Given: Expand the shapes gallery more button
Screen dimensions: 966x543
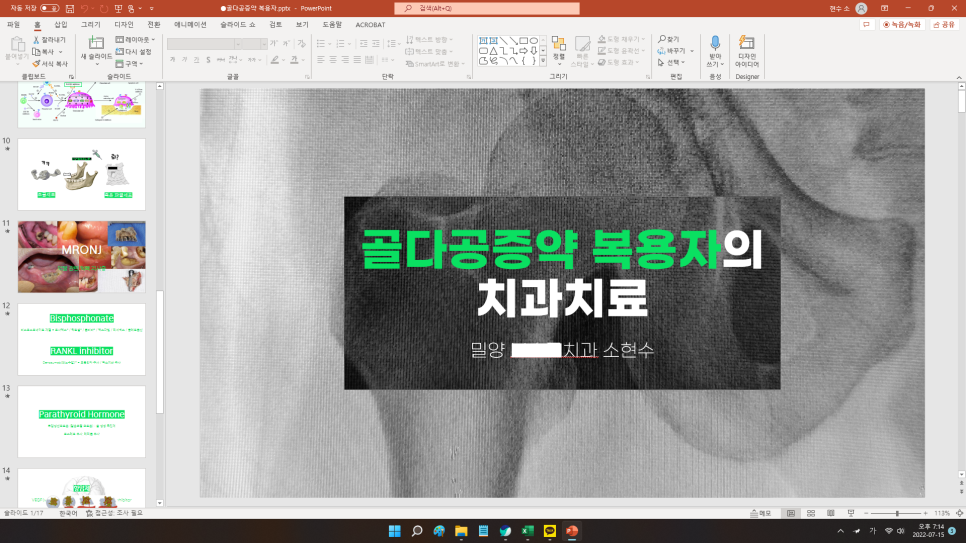Looking at the screenshot, I should click(x=543, y=62).
